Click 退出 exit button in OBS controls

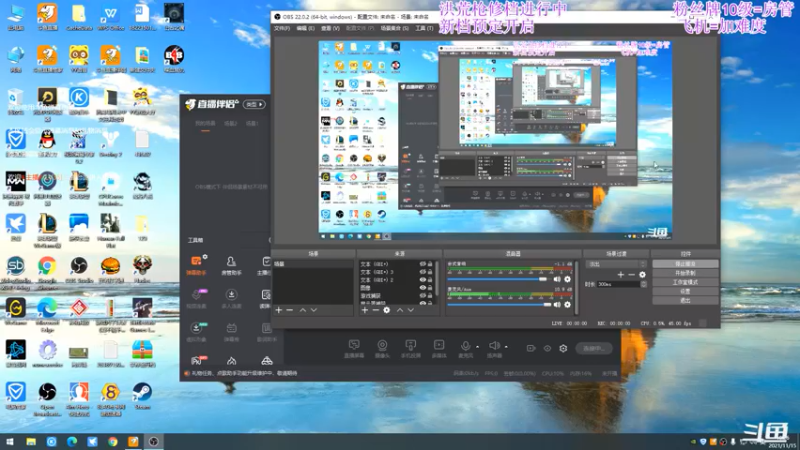pyautogui.click(x=685, y=301)
